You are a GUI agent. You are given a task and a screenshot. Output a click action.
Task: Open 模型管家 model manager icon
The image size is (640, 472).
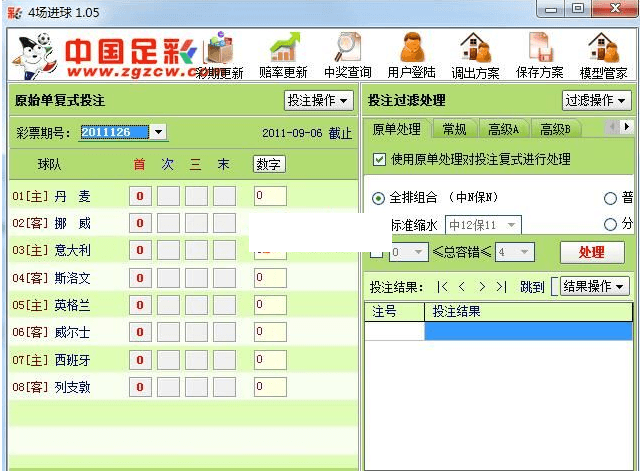click(603, 54)
